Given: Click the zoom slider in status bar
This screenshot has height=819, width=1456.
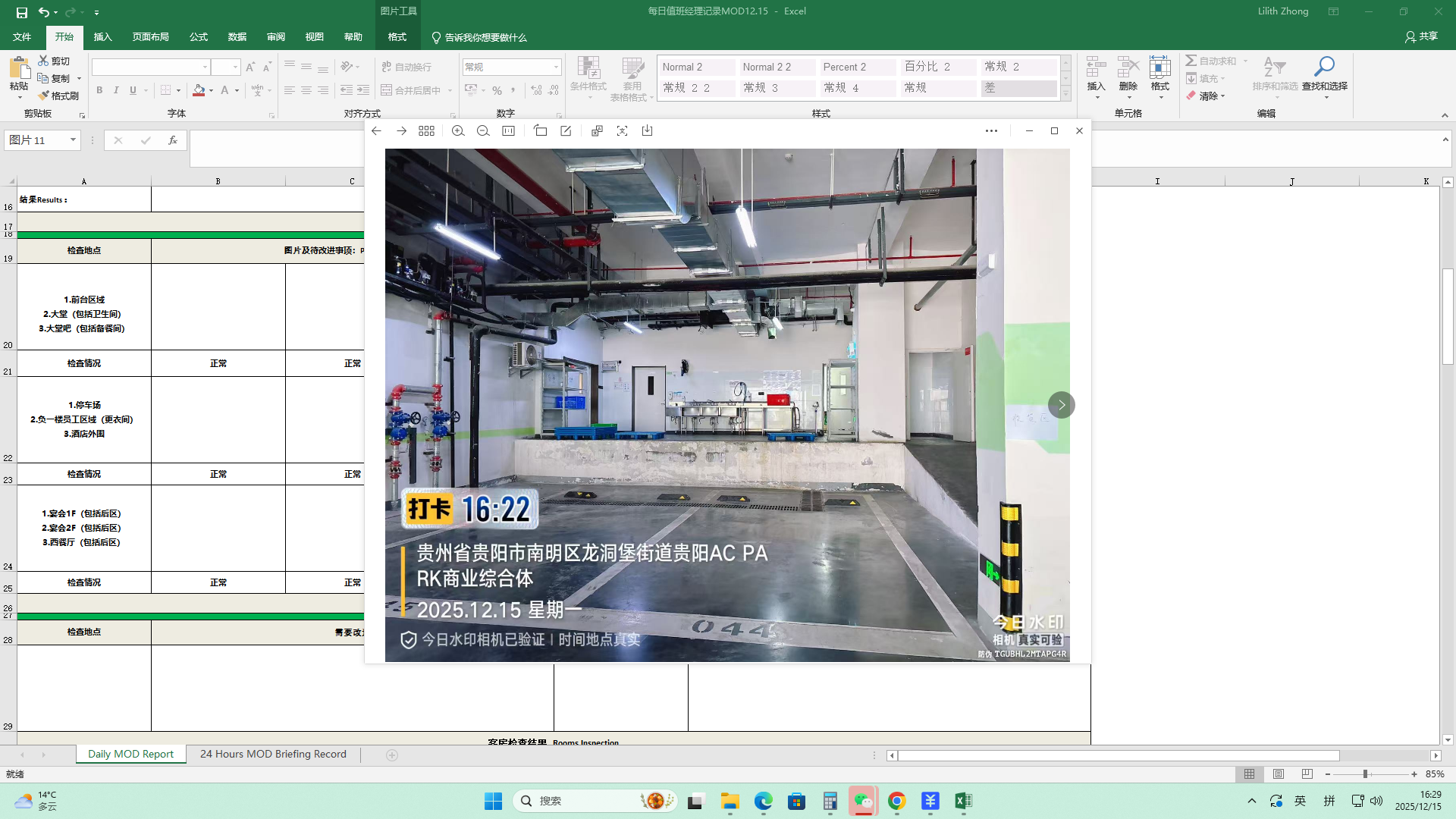Looking at the screenshot, I should coord(1365,773).
